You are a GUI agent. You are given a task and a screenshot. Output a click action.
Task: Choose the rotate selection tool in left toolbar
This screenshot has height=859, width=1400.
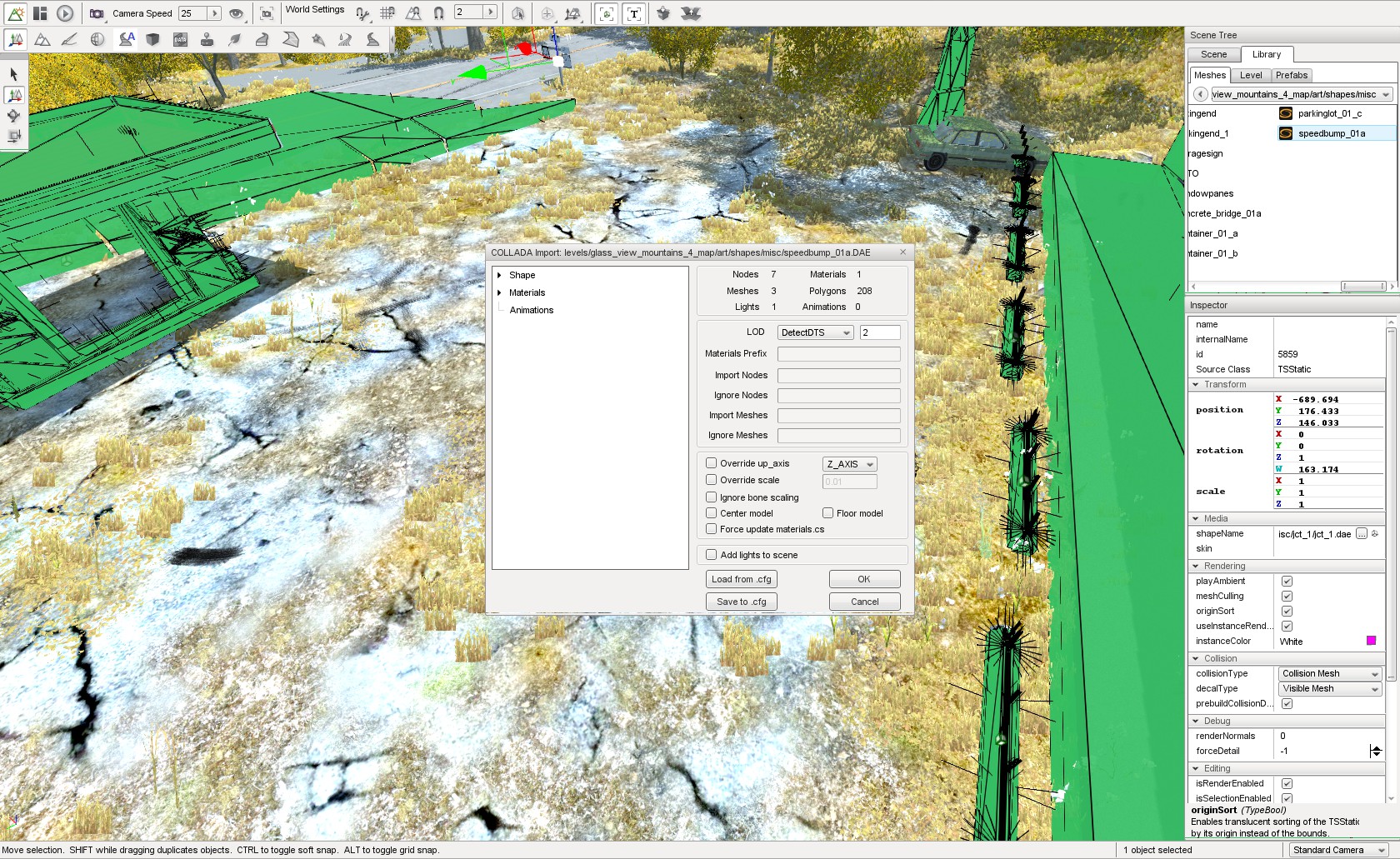pyautogui.click(x=14, y=116)
